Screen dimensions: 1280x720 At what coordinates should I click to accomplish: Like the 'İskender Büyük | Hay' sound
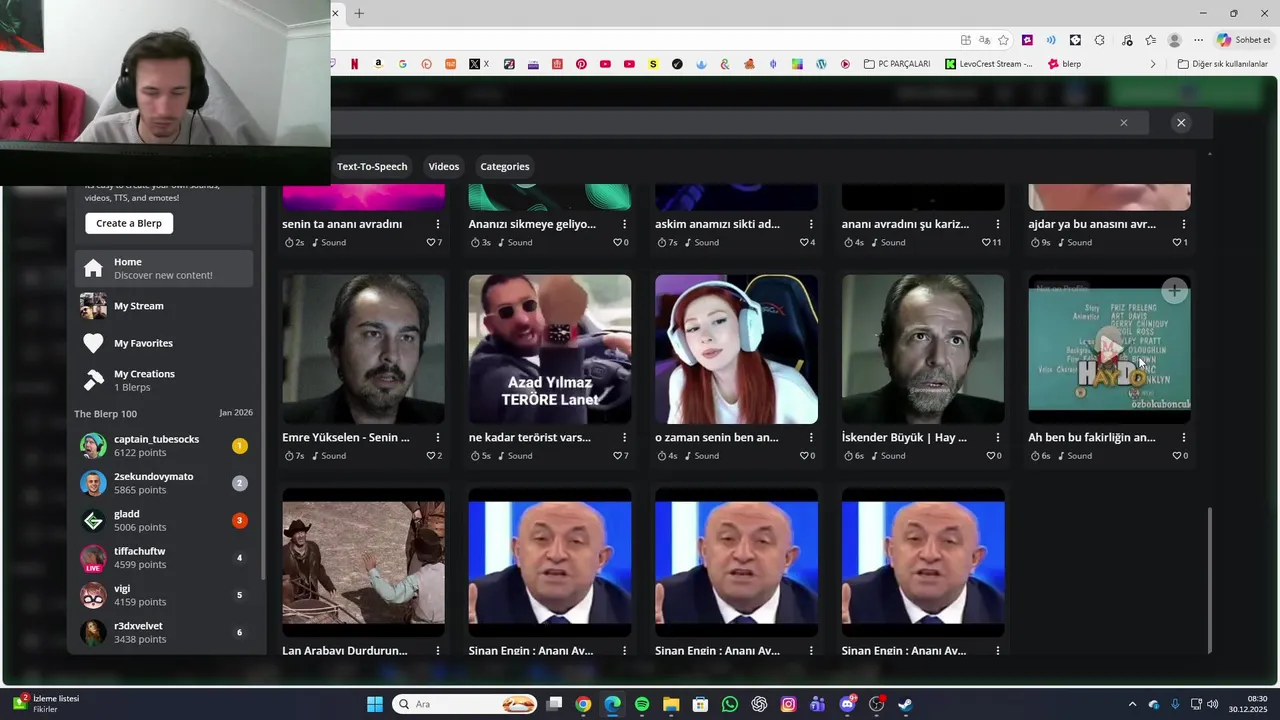coord(991,455)
